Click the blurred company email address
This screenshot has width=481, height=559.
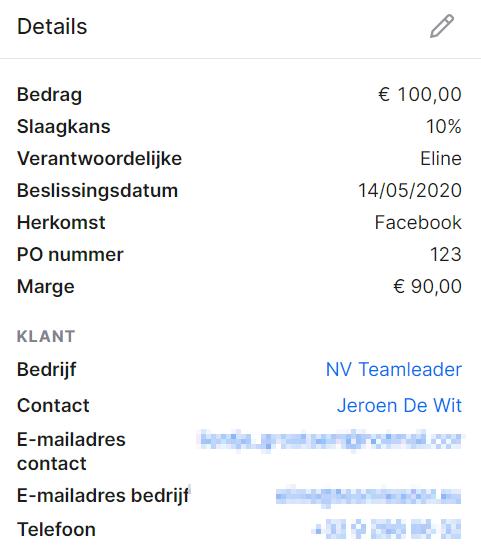(368, 496)
